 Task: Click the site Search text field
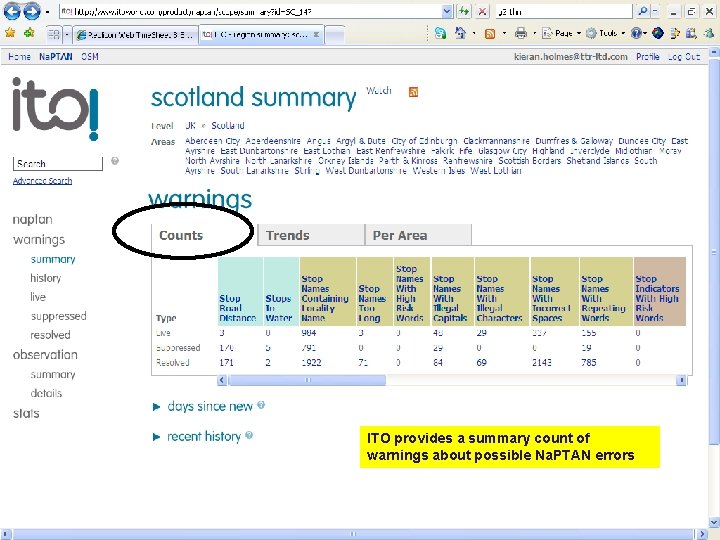tap(58, 163)
